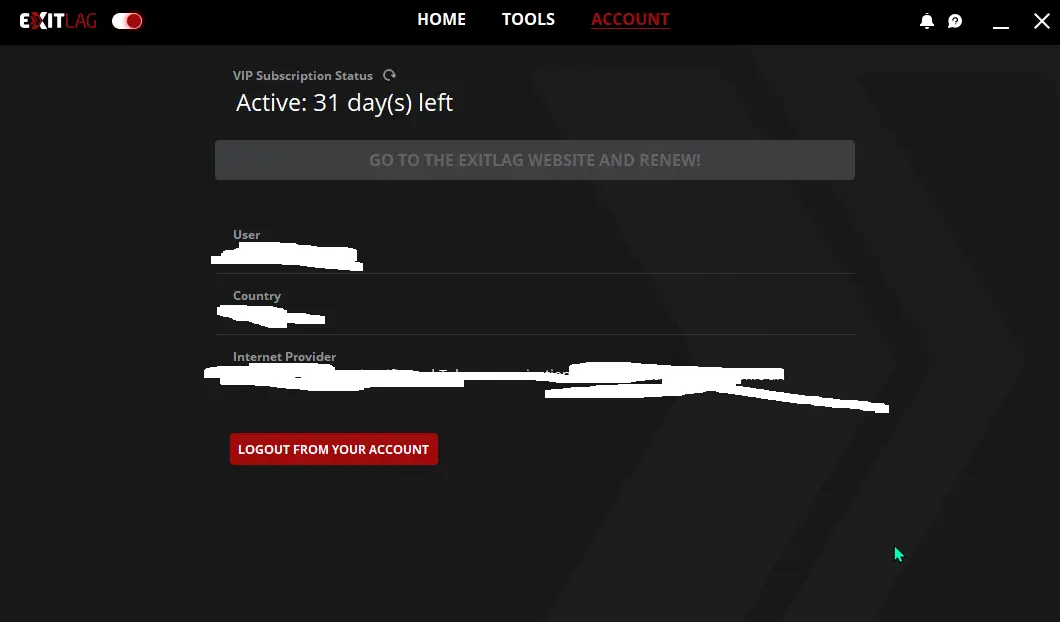Click the 'Active: 31 day(s) left' text
Viewport: 1060px width, 622px height.
344,103
